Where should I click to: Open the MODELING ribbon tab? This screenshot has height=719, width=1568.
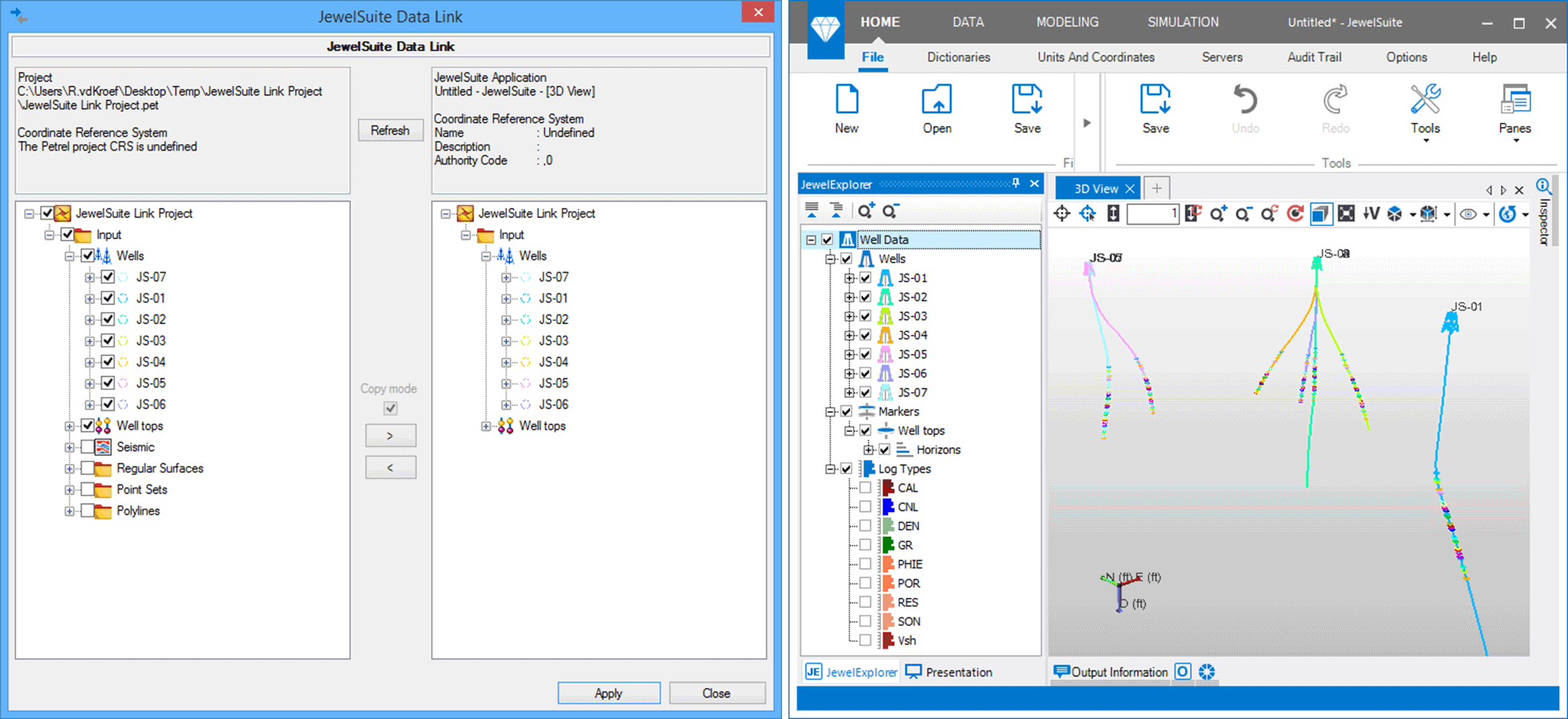tap(1067, 22)
